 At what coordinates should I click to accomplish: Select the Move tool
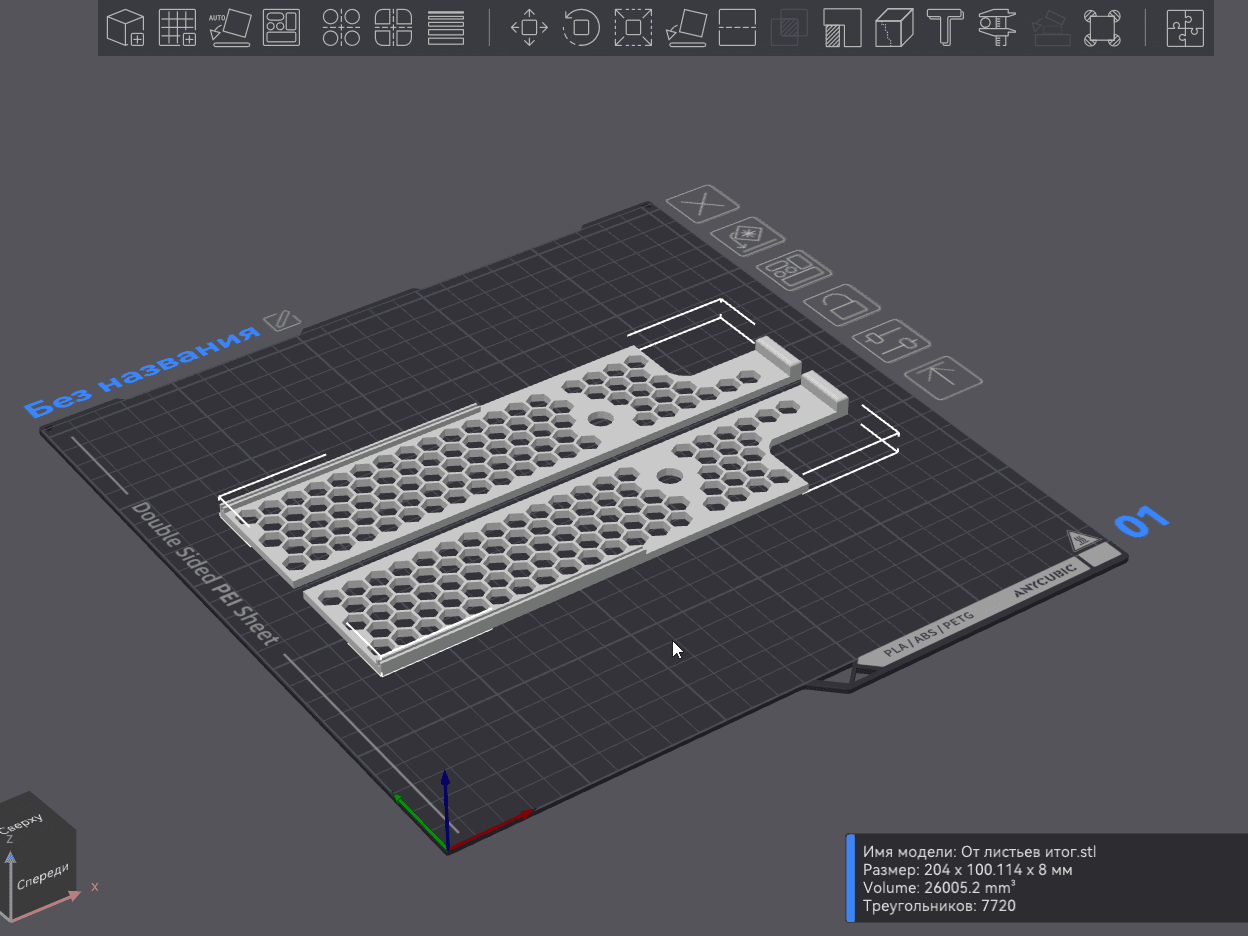529,27
